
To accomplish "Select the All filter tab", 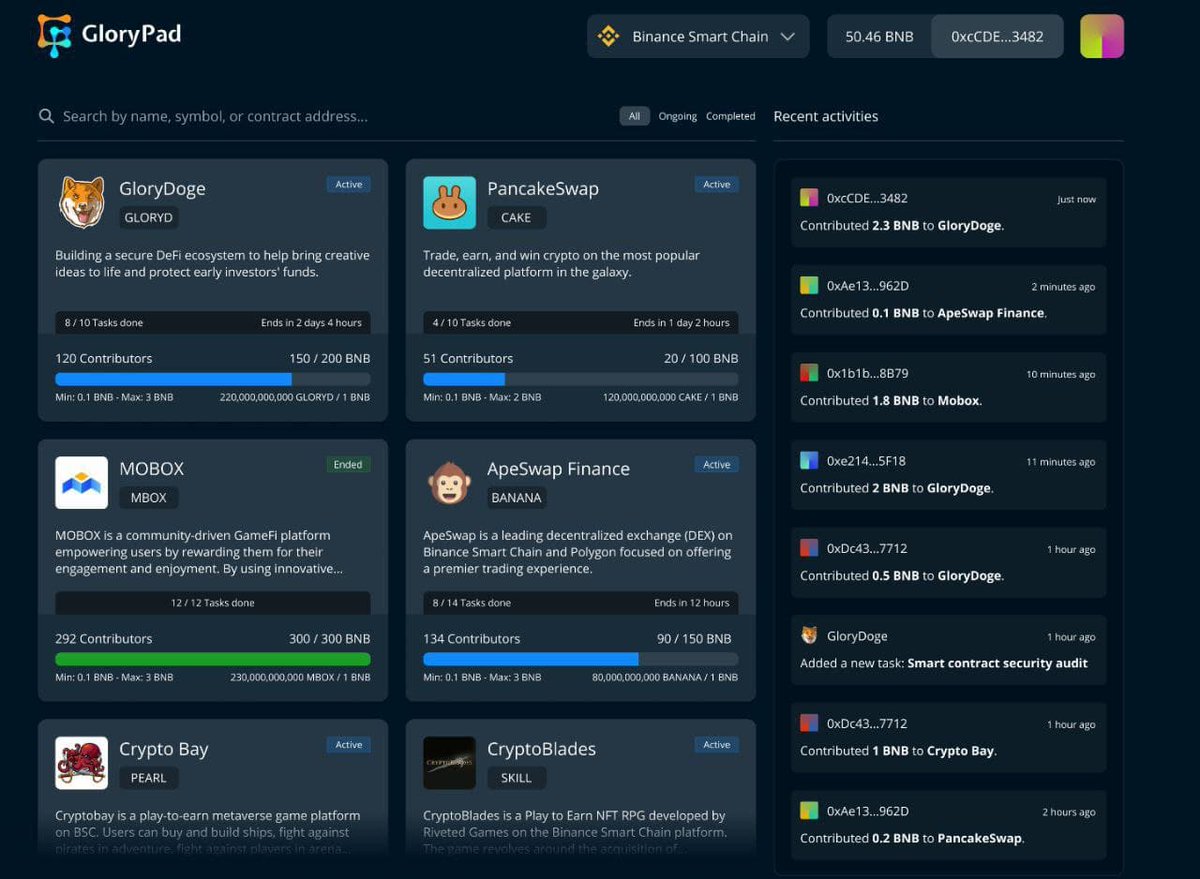I will click(634, 116).
